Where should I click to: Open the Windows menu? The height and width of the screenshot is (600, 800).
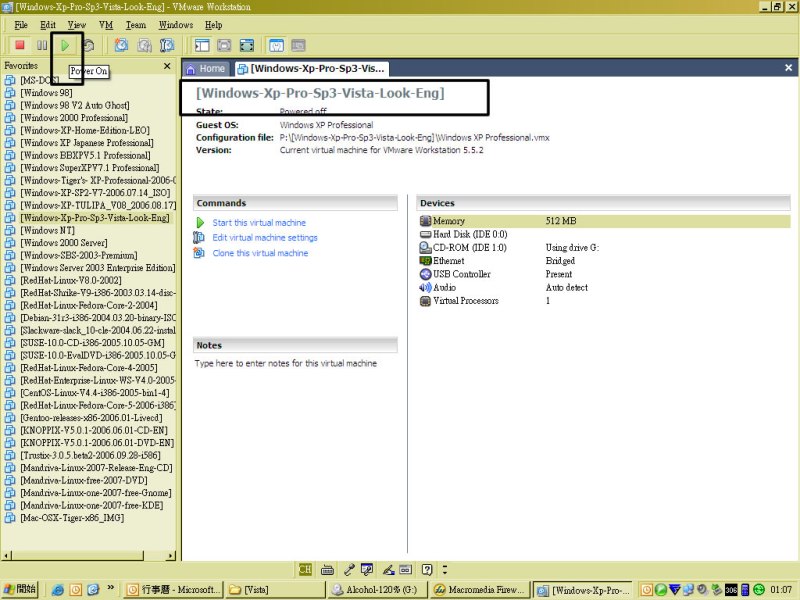point(176,24)
